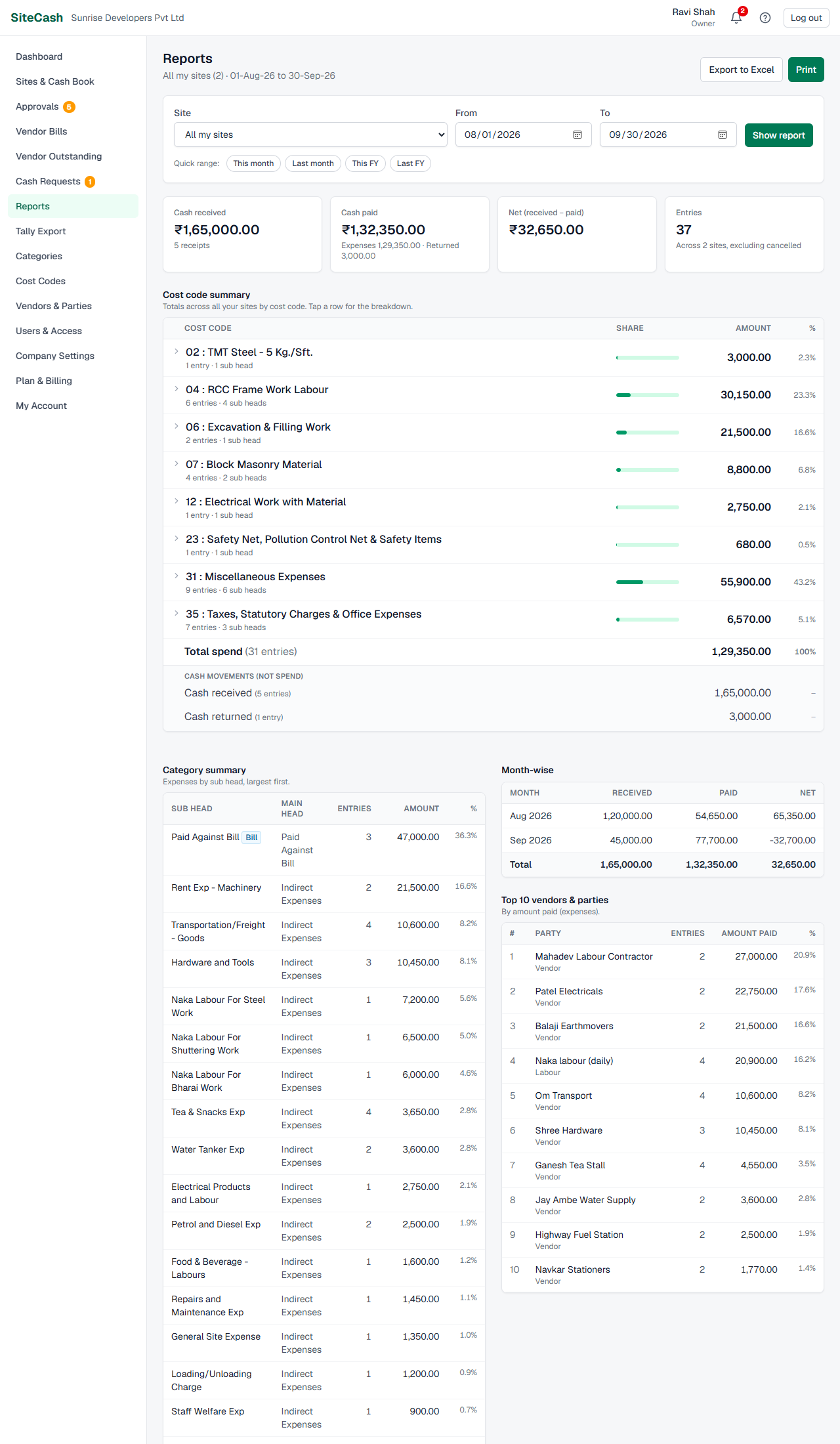This screenshot has width=840, height=1444.
Task: Click the Export to Excel button
Action: tap(742, 70)
